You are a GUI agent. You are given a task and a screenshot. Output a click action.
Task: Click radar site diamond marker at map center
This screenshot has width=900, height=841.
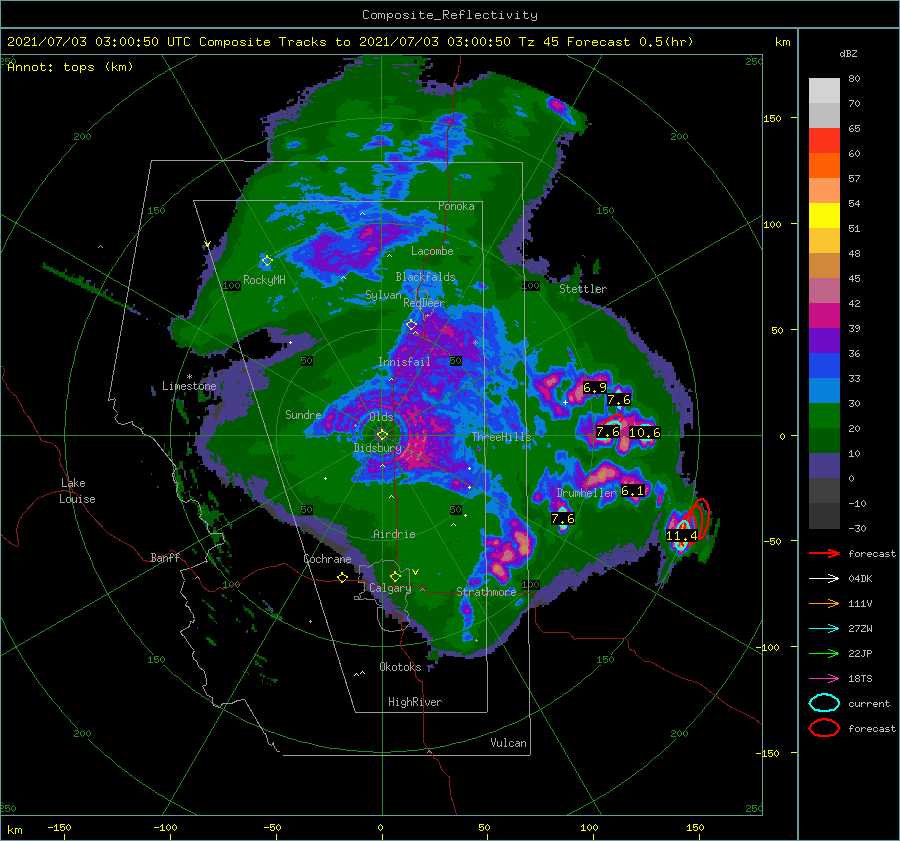coord(382,435)
